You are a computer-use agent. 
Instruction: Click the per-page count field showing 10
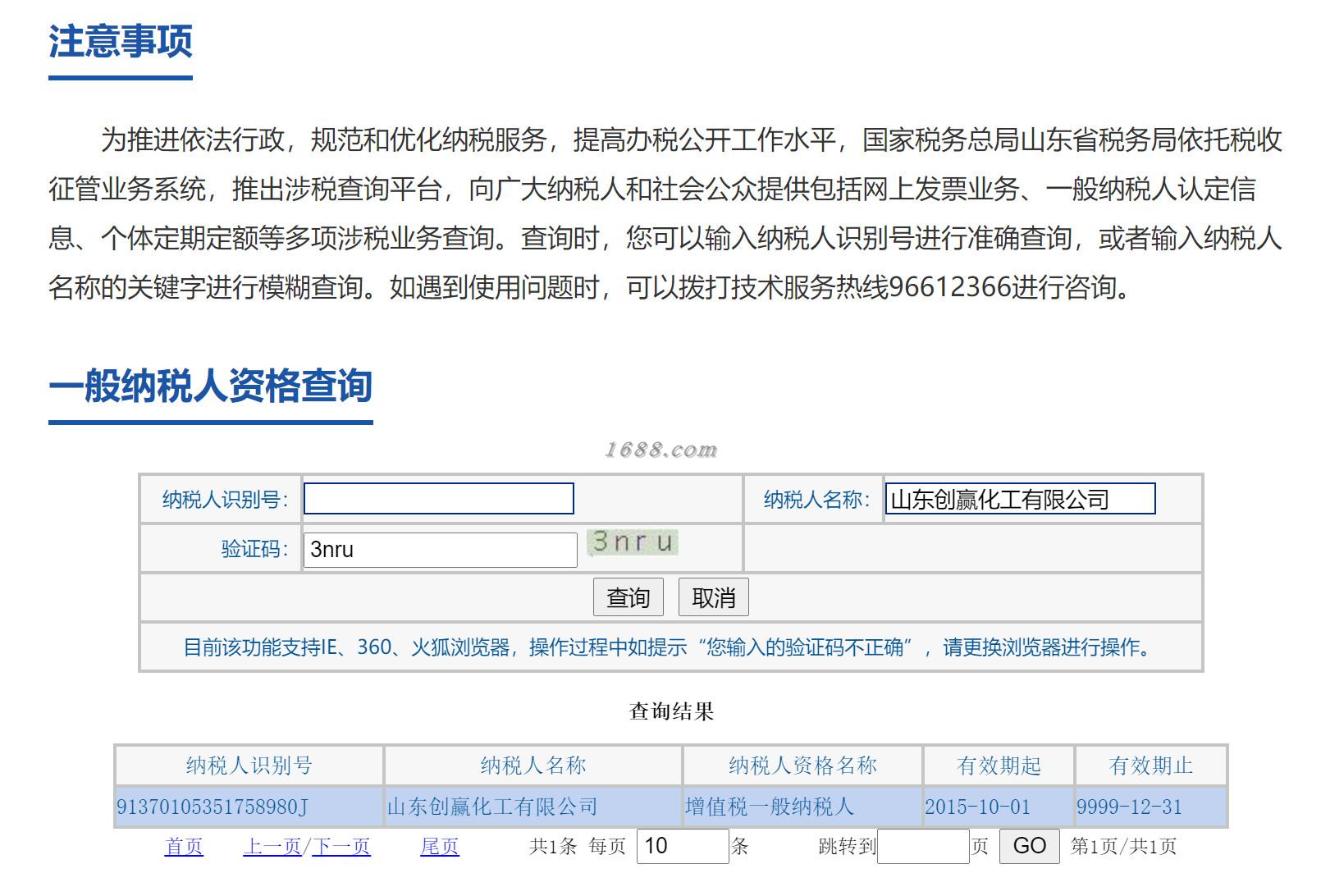coord(683,846)
